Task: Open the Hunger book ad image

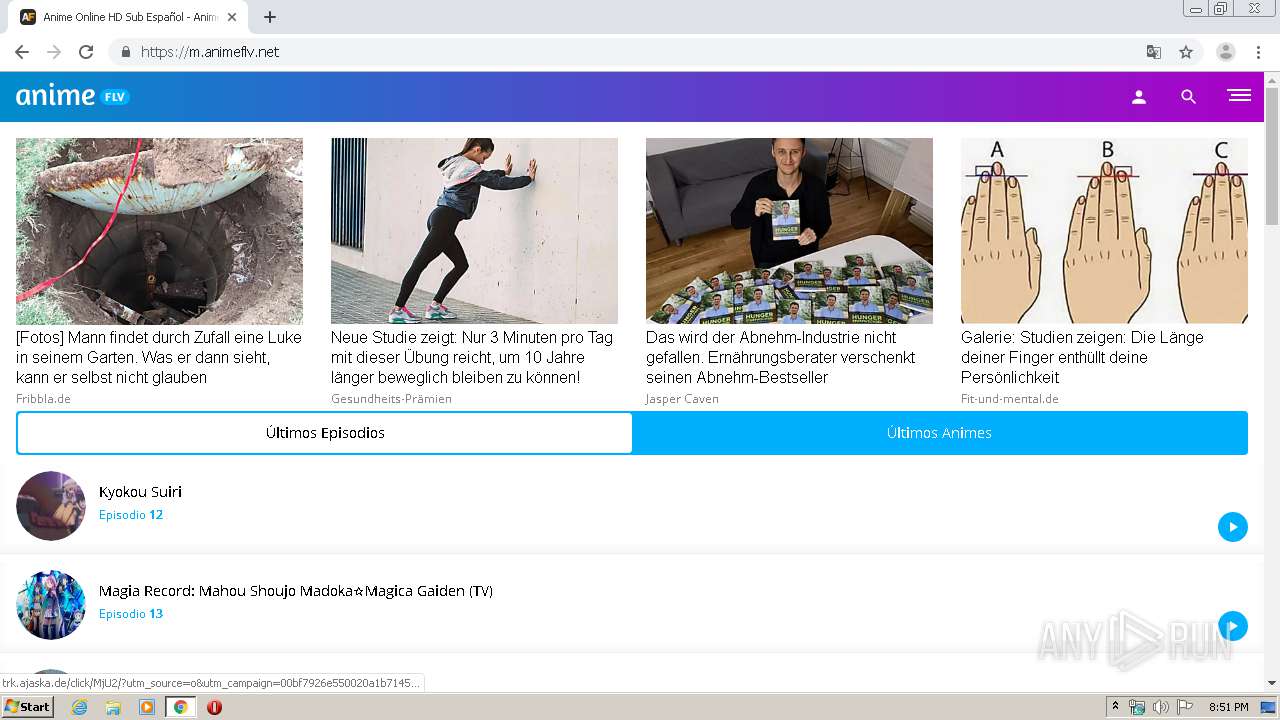Action: pos(789,231)
